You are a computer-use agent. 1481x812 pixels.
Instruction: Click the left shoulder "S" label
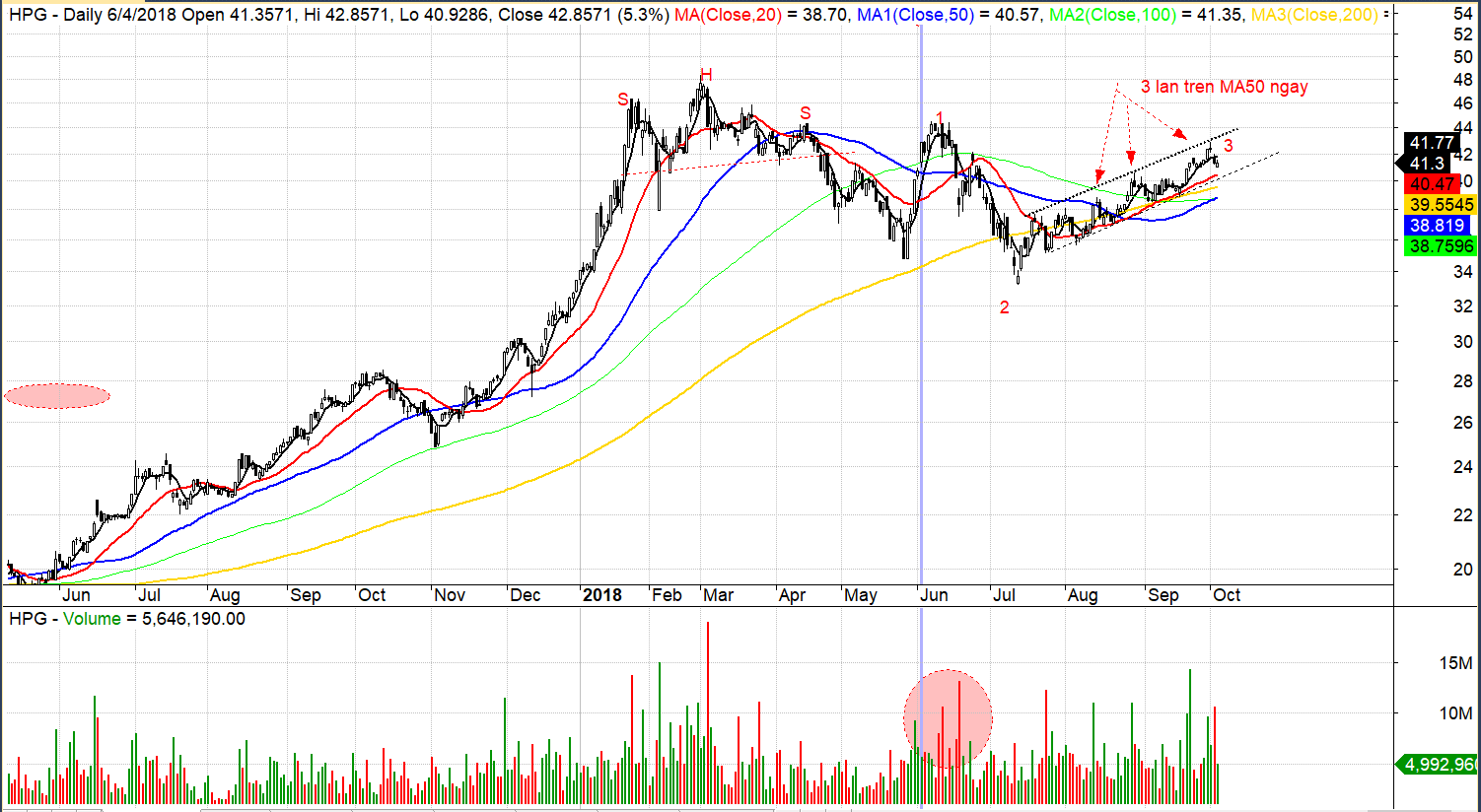point(623,100)
